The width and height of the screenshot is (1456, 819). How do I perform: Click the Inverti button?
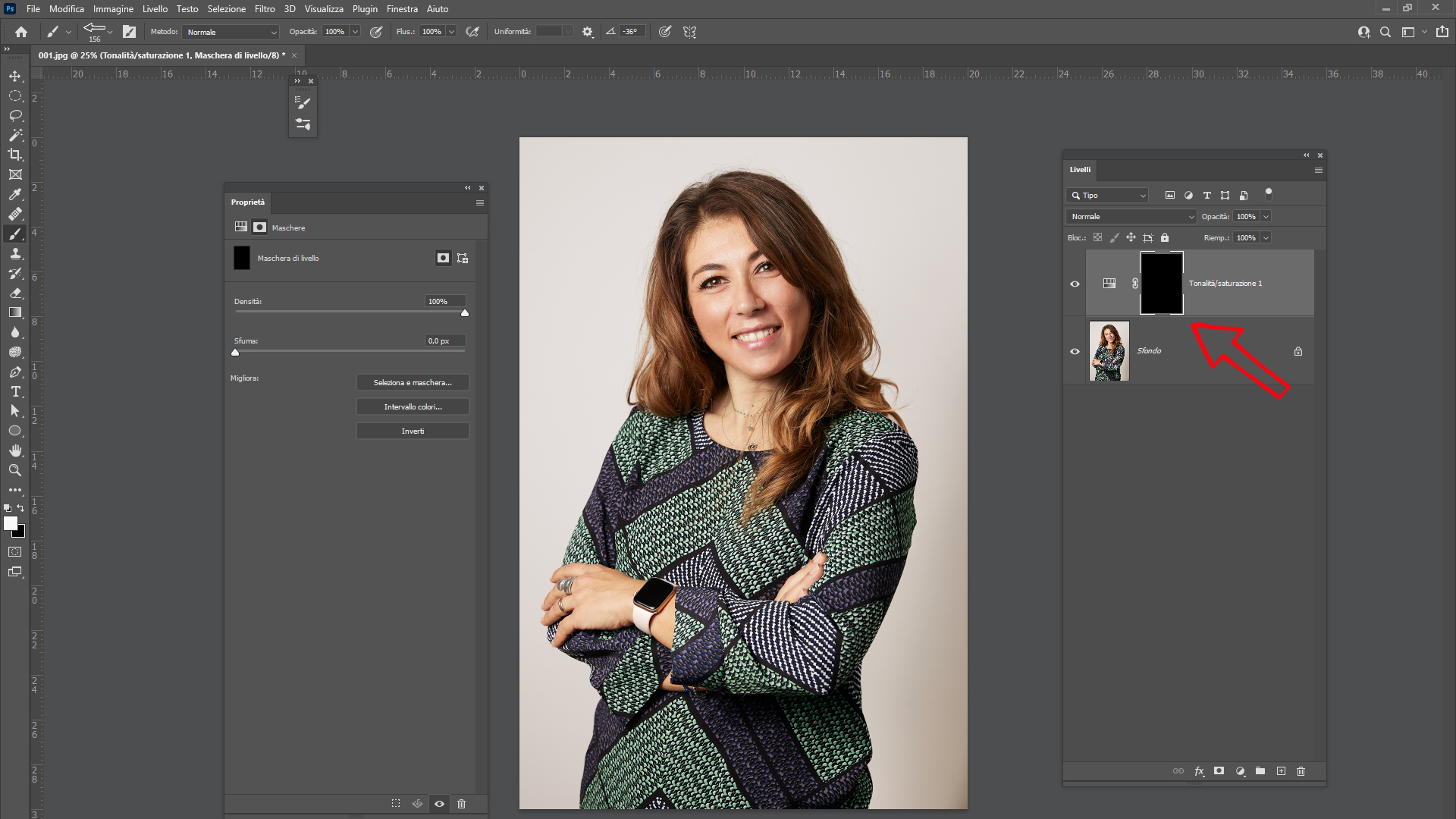[413, 431]
